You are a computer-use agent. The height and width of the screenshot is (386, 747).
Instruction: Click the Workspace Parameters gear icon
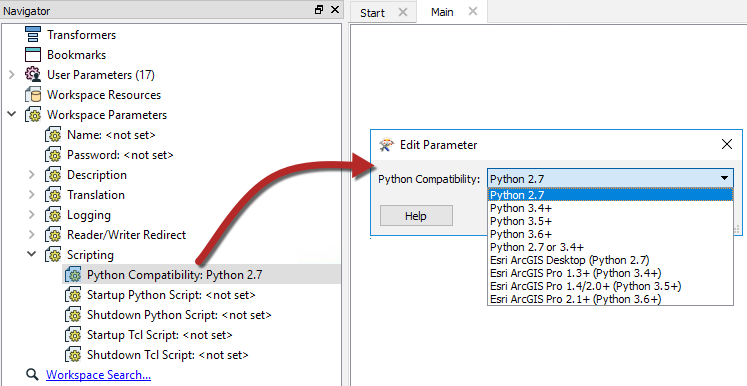point(33,115)
